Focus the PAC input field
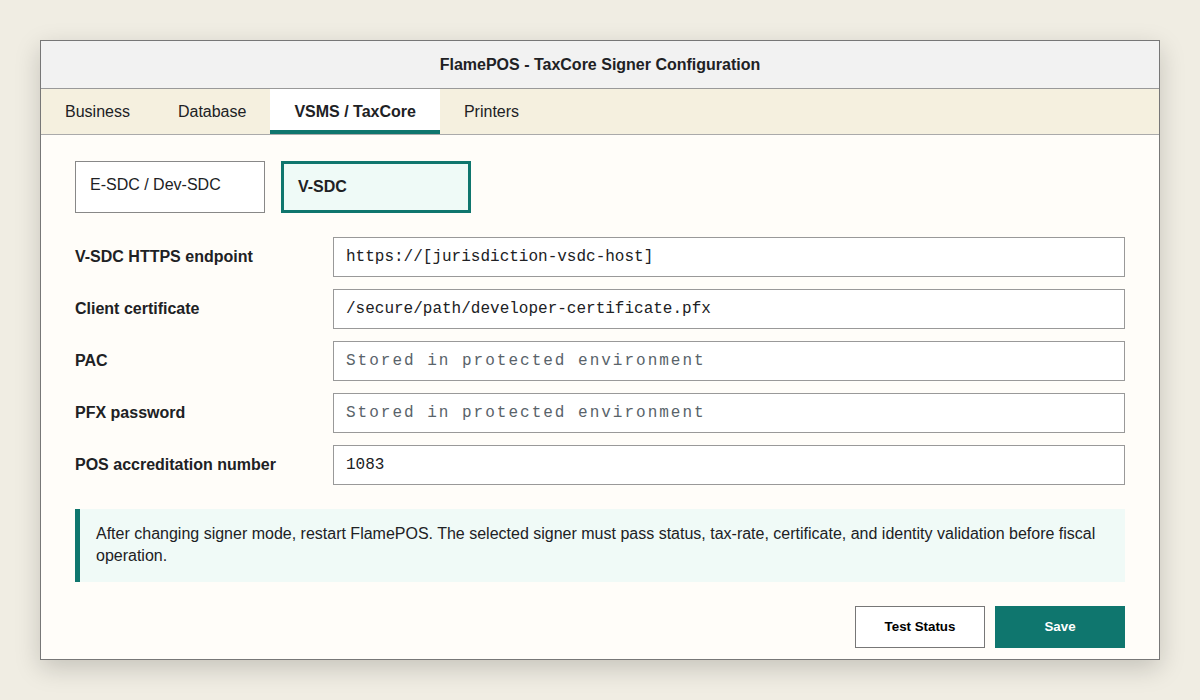The width and height of the screenshot is (1200, 700). 728,361
